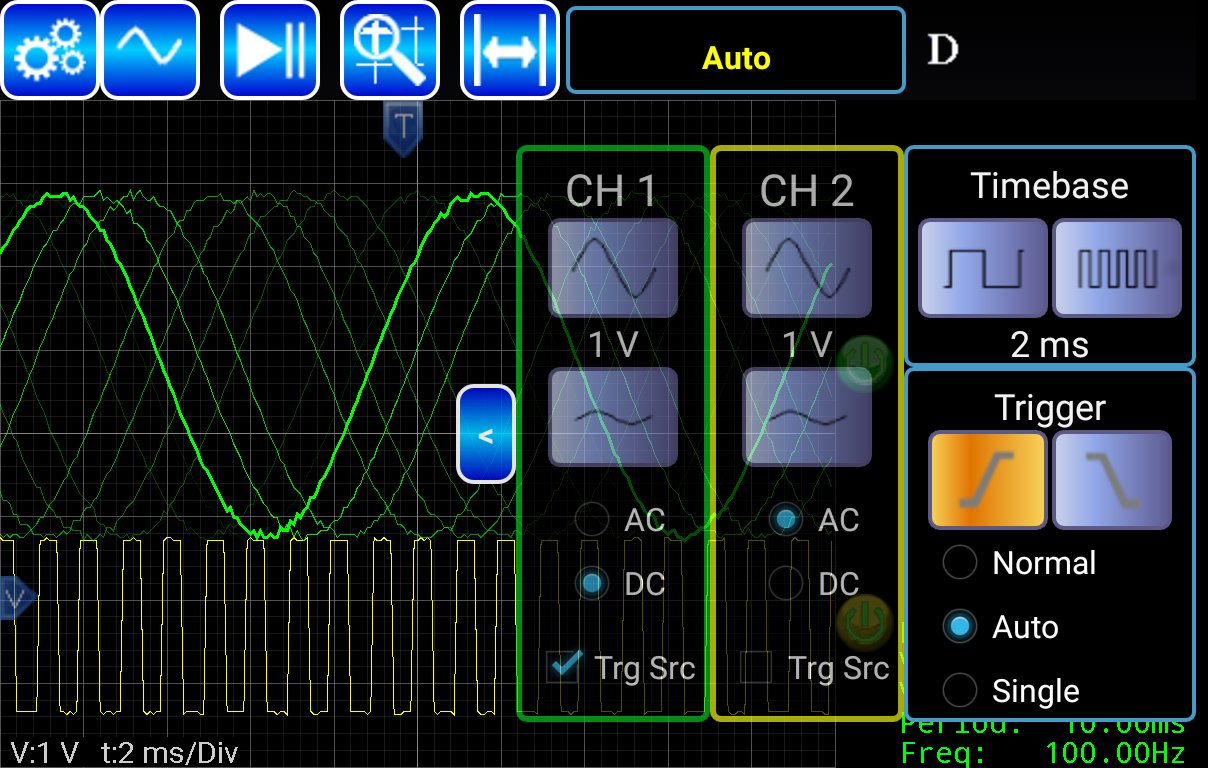Click the T trigger position marker
This screenshot has height=768, width=1208.
point(403,128)
